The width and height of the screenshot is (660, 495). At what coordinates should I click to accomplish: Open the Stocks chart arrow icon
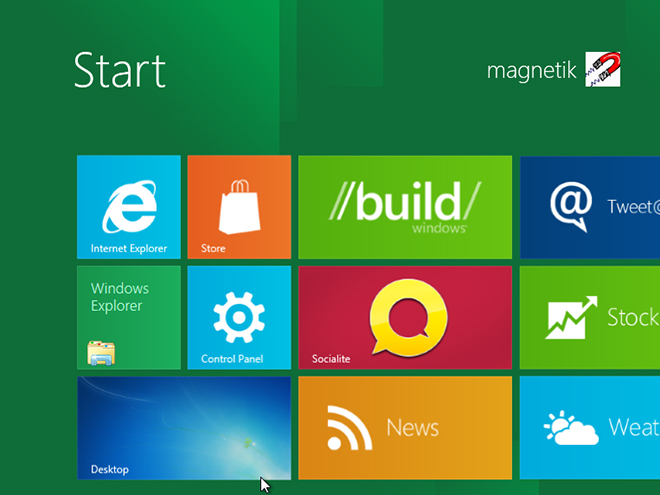coord(571,318)
